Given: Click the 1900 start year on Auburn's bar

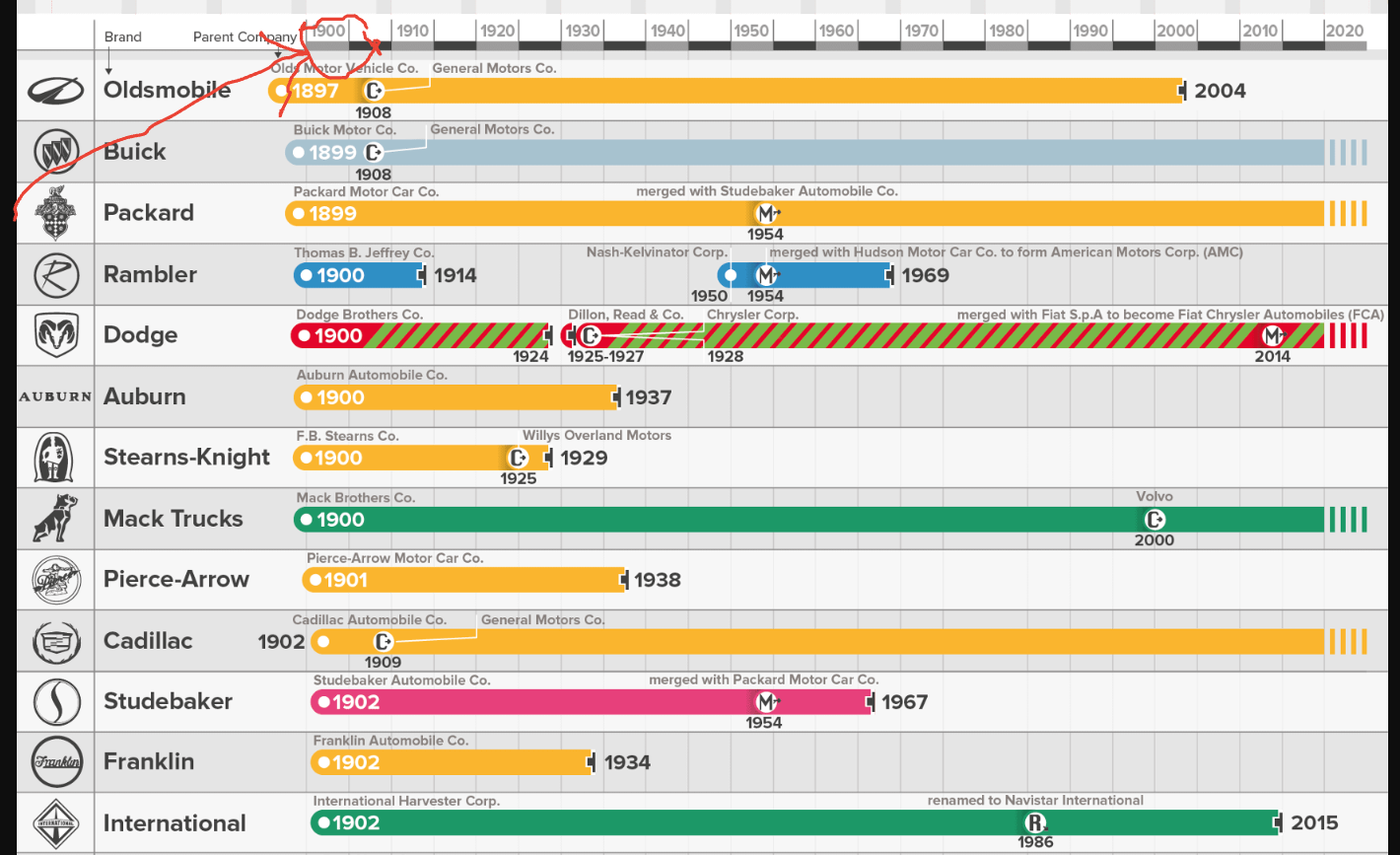Looking at the screenshot, I should [x=340, y=397].
